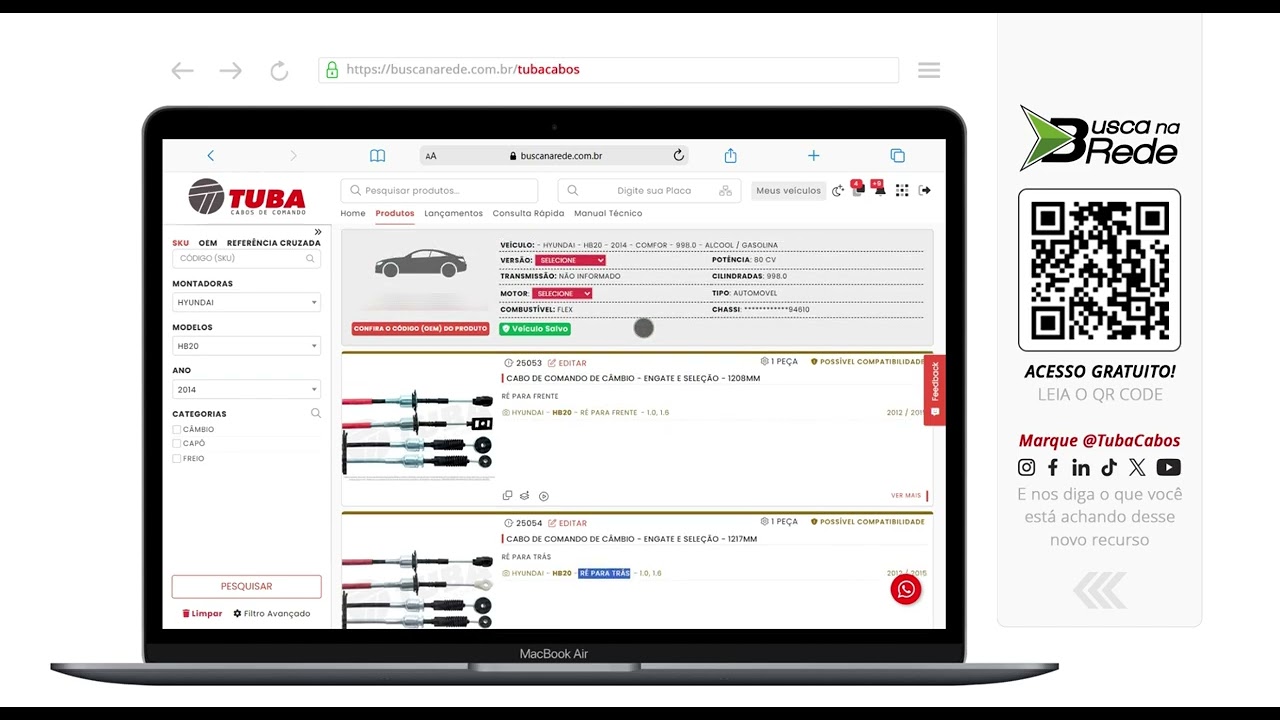Click the Limpar link
The height and width of the screenshot is (720, 1280).
(202, 613)
